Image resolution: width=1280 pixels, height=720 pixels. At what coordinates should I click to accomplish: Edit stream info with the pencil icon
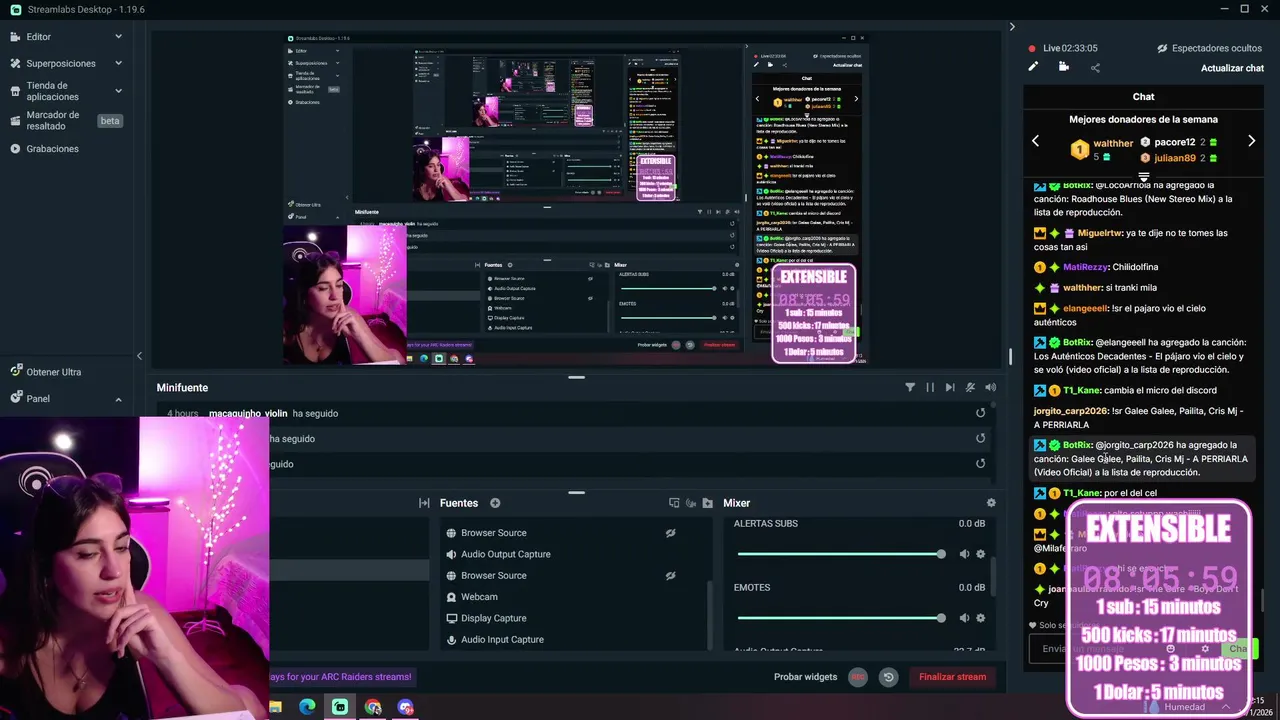coord(1034,67)
